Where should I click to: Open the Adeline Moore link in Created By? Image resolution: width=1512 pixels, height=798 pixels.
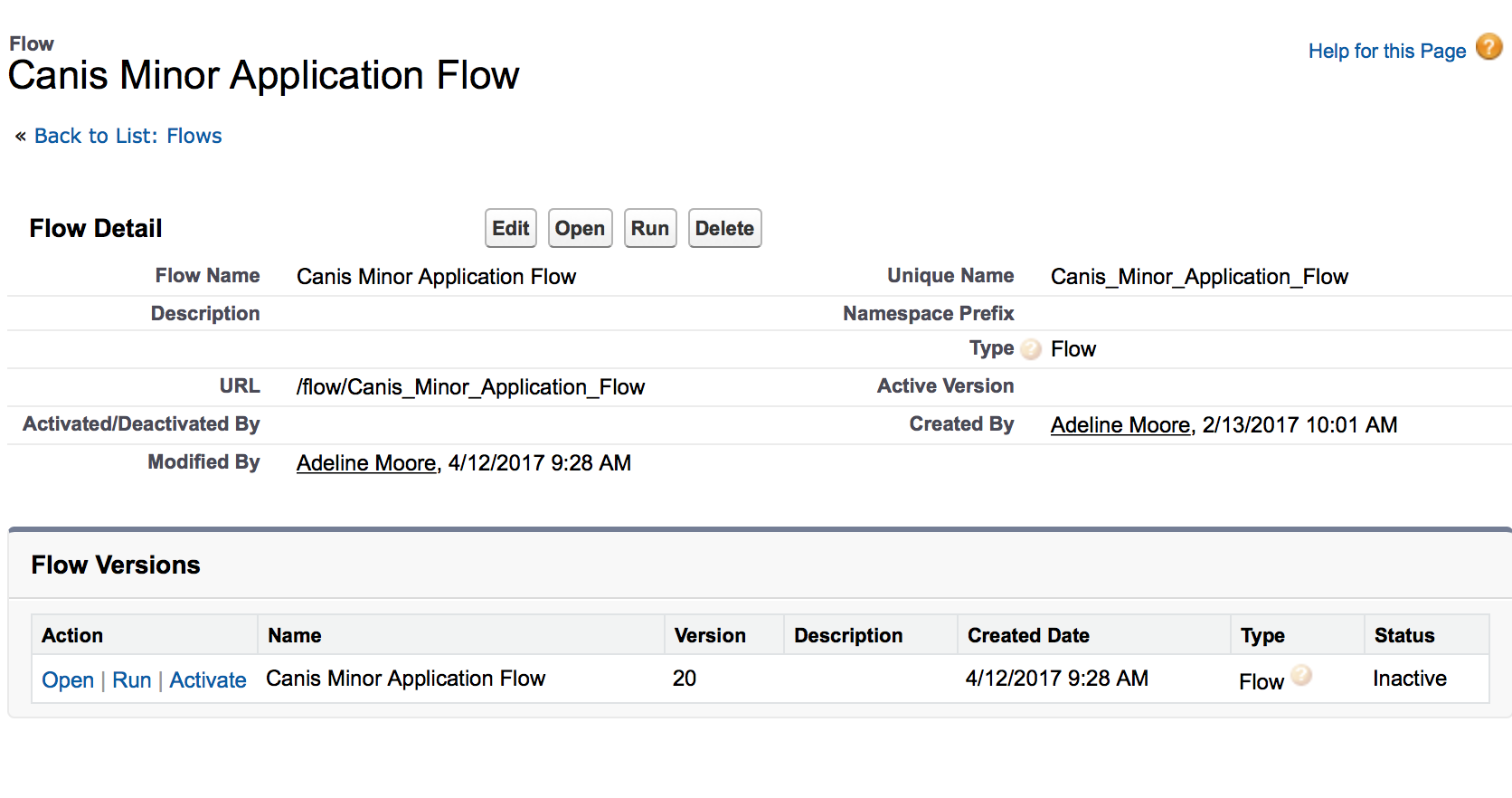1120,425
